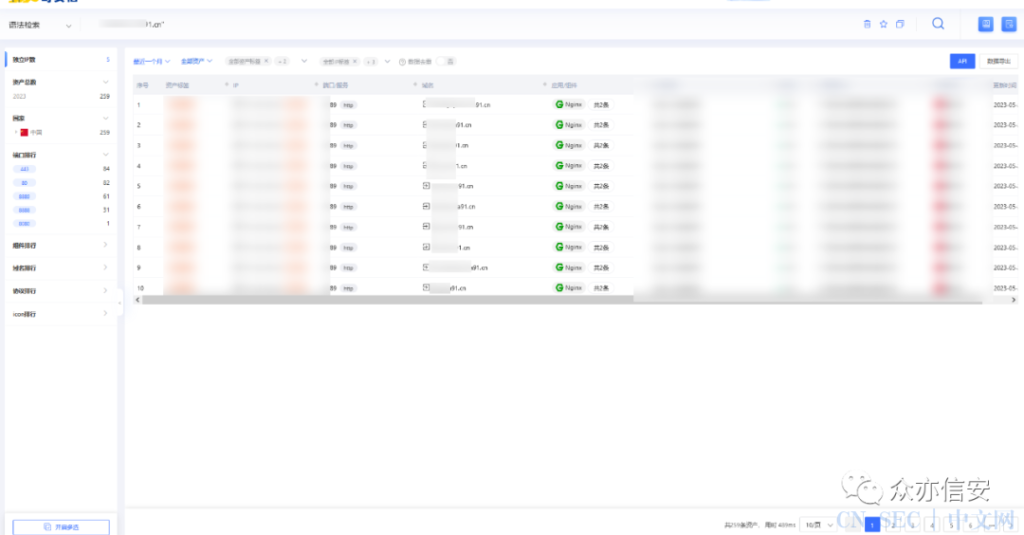
Task: Expand the IP tag filter dropdown arrow
Action: click(x=387, y=61)
